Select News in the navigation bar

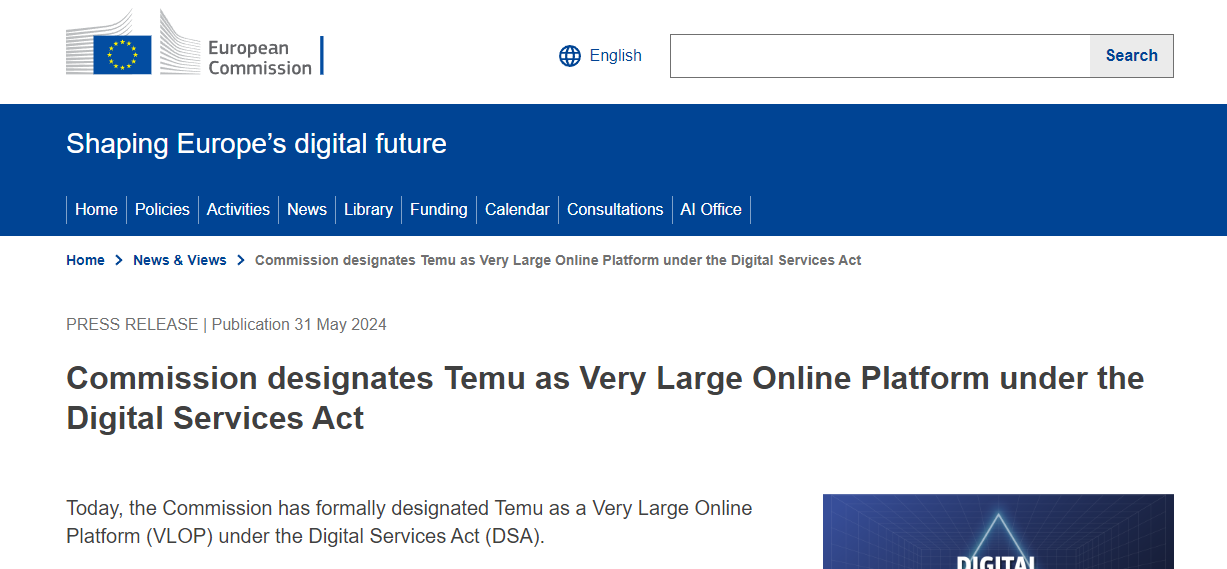tap(307, 210)
